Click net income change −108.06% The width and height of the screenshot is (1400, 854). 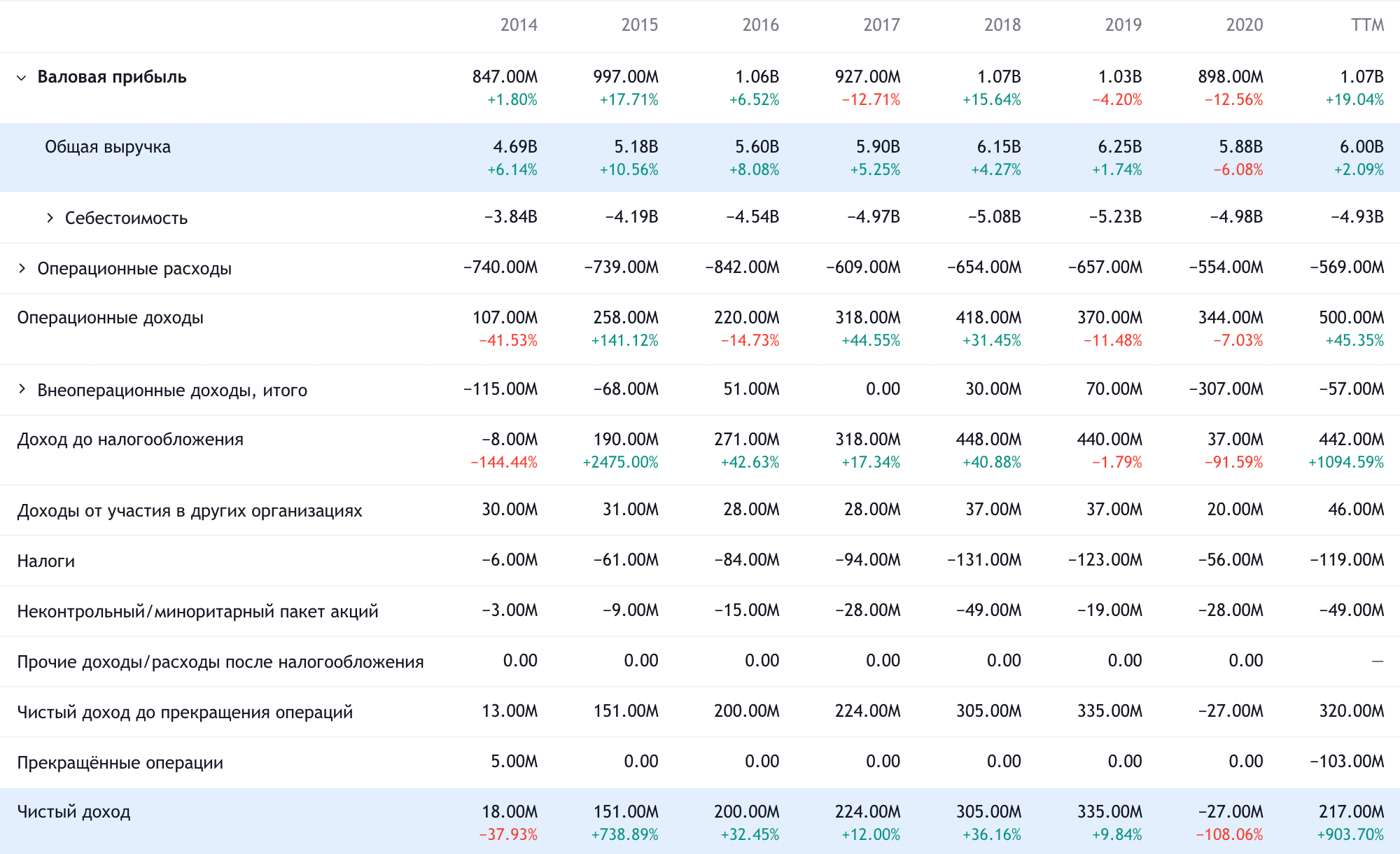pos(1230,835)
